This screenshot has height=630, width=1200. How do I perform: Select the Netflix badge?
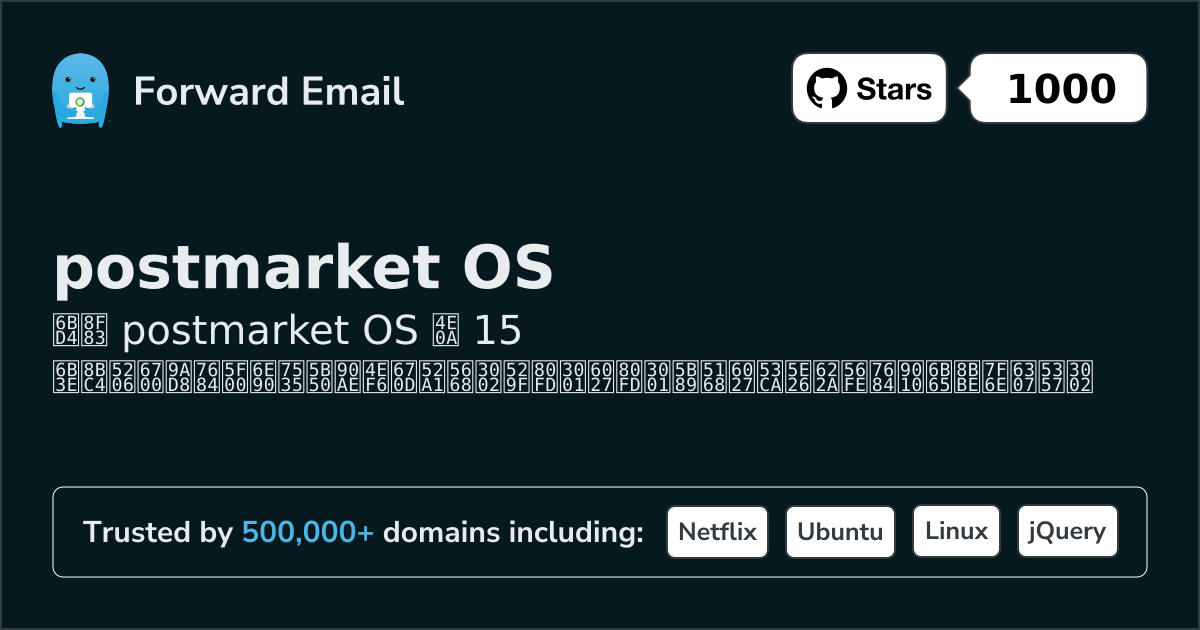point(717,532)
